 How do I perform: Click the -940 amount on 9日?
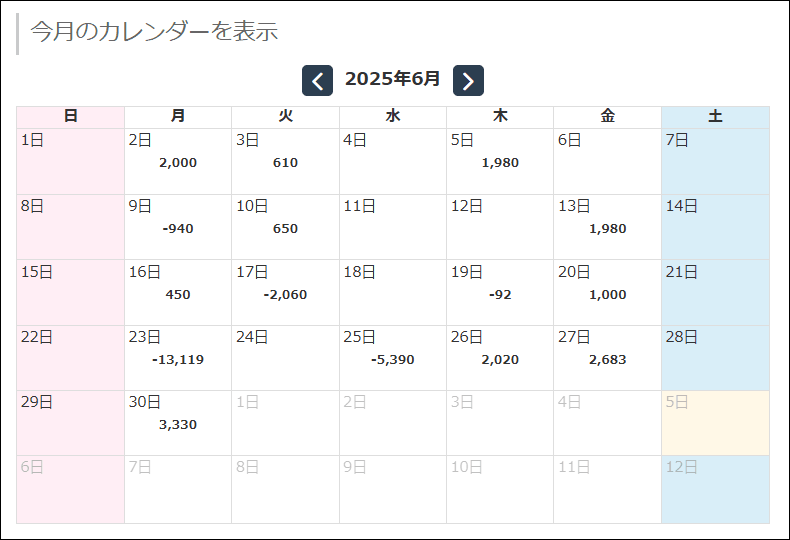[178, 228]
